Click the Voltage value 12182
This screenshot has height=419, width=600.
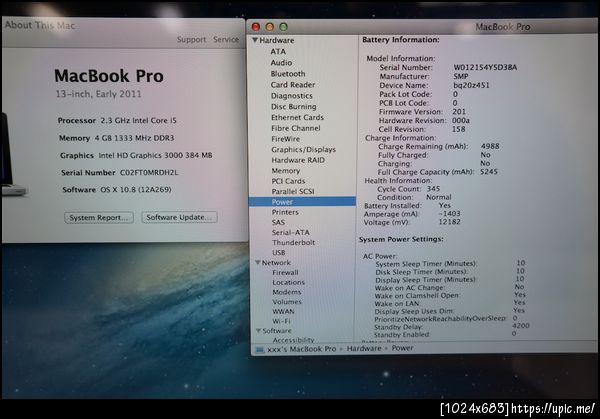coord(449,222)
